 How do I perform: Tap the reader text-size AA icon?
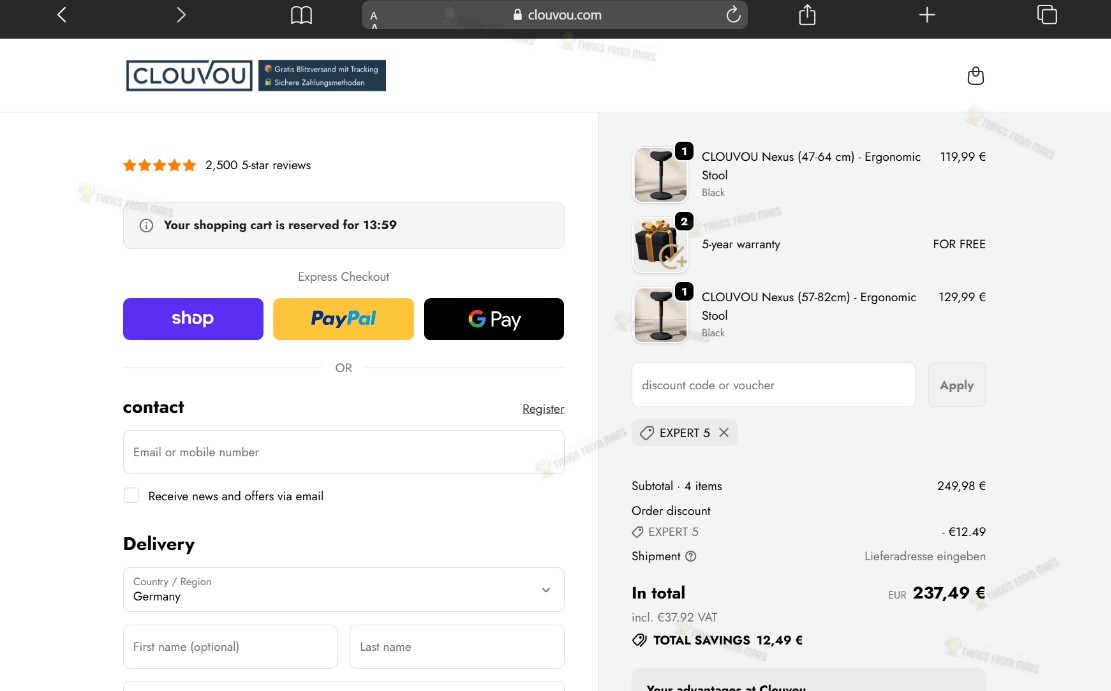[x=374, y=18]
